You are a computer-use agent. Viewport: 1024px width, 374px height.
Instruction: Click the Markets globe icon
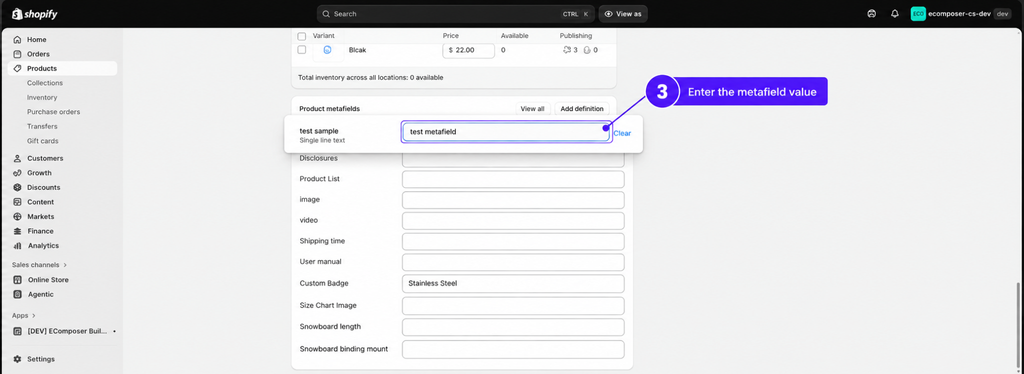coord(17,217)
